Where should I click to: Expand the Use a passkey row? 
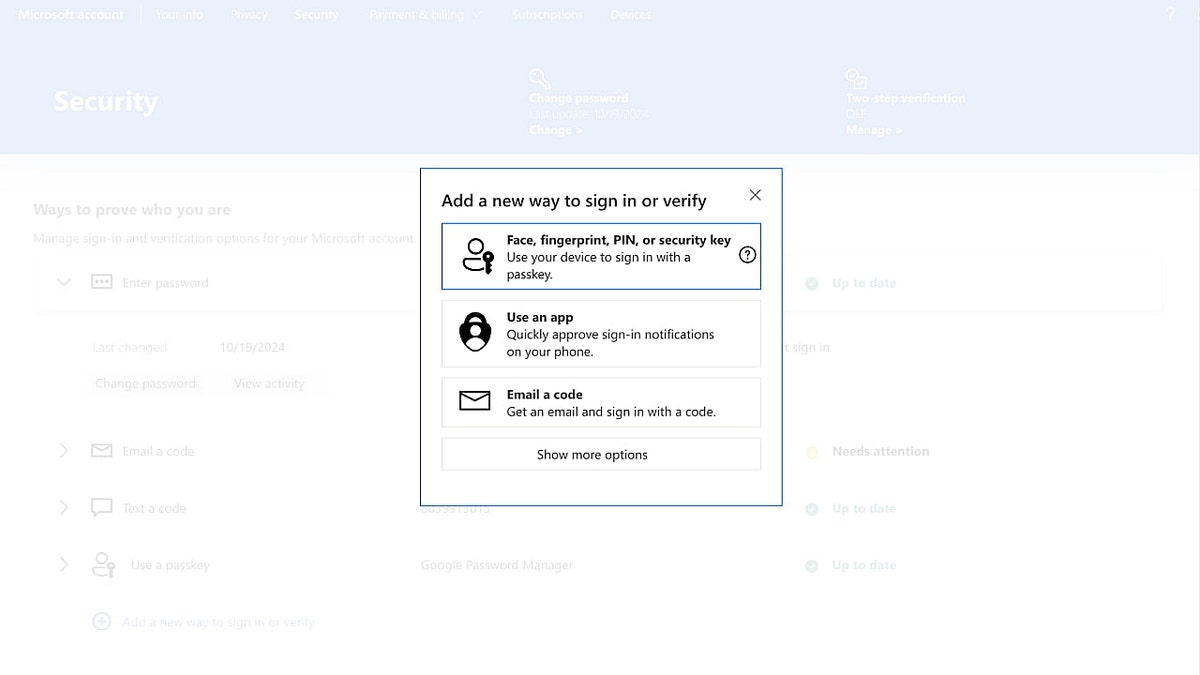(x=64, y=565)
